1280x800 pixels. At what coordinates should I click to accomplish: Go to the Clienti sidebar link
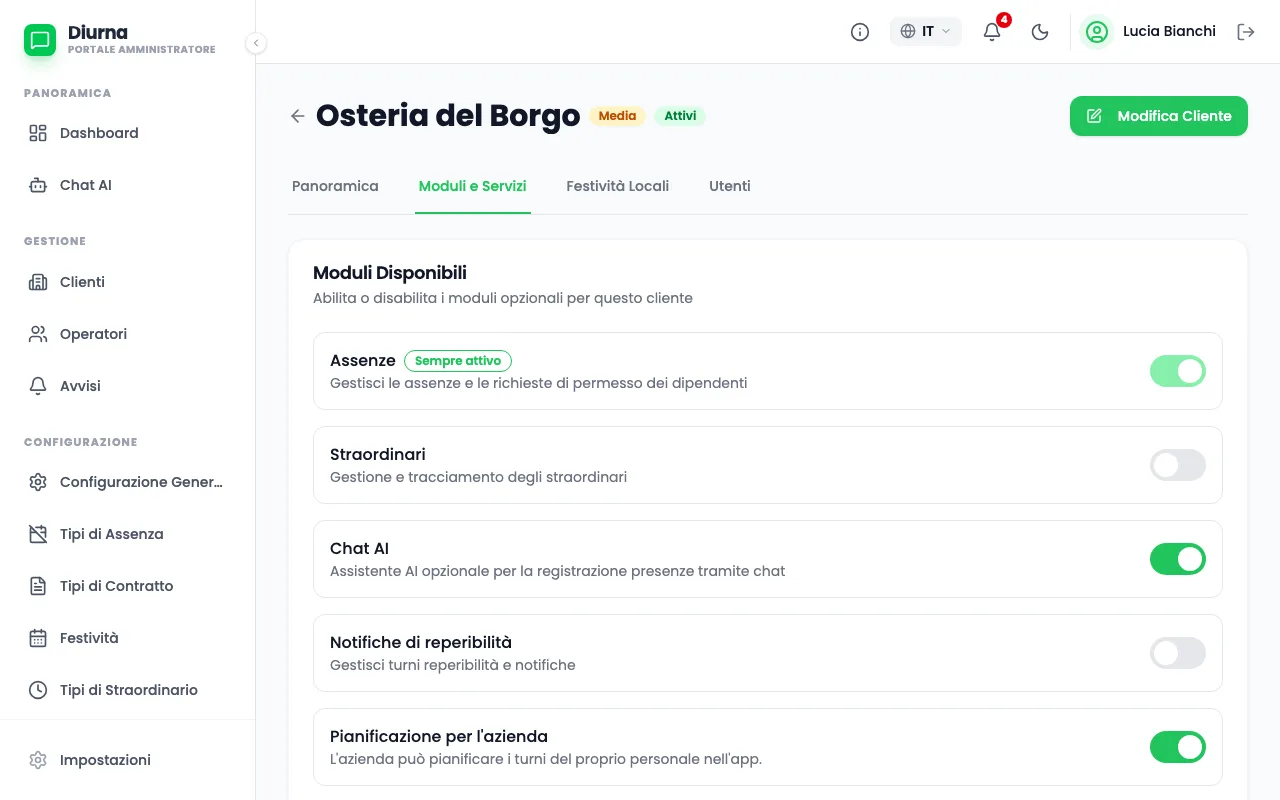[x=128, y=282]
